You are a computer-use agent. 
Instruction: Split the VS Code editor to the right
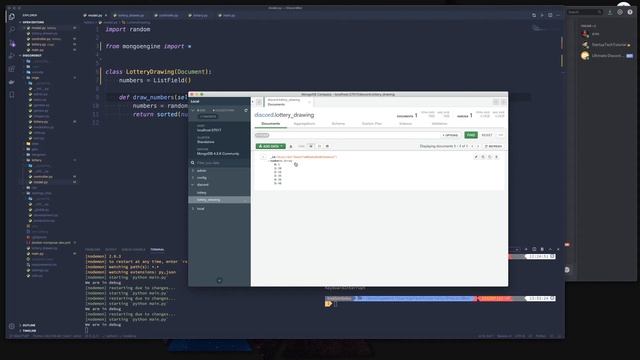click(550, 15)
